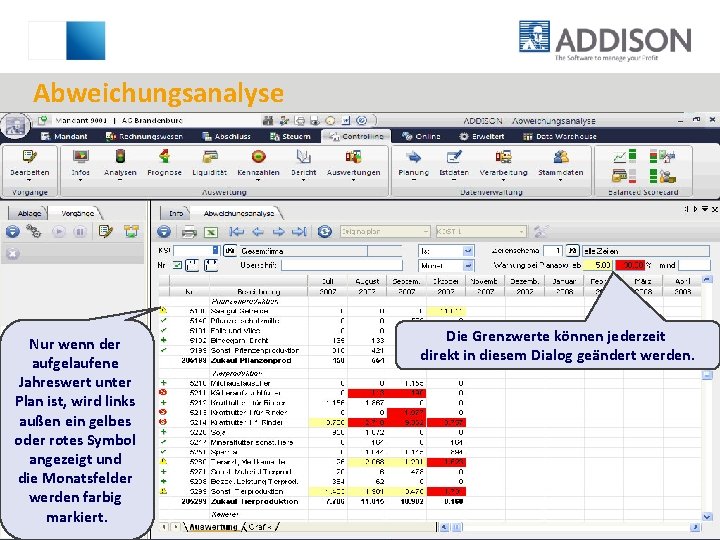
Task: Open the Mandant ribbon tab
Action: click(64, 136)
